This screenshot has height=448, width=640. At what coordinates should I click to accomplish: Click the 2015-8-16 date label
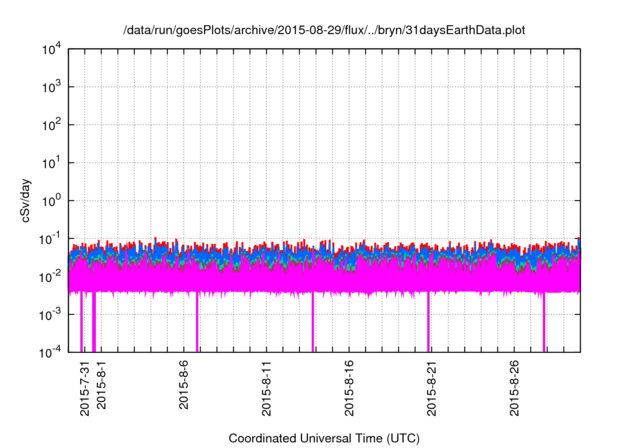349,388
